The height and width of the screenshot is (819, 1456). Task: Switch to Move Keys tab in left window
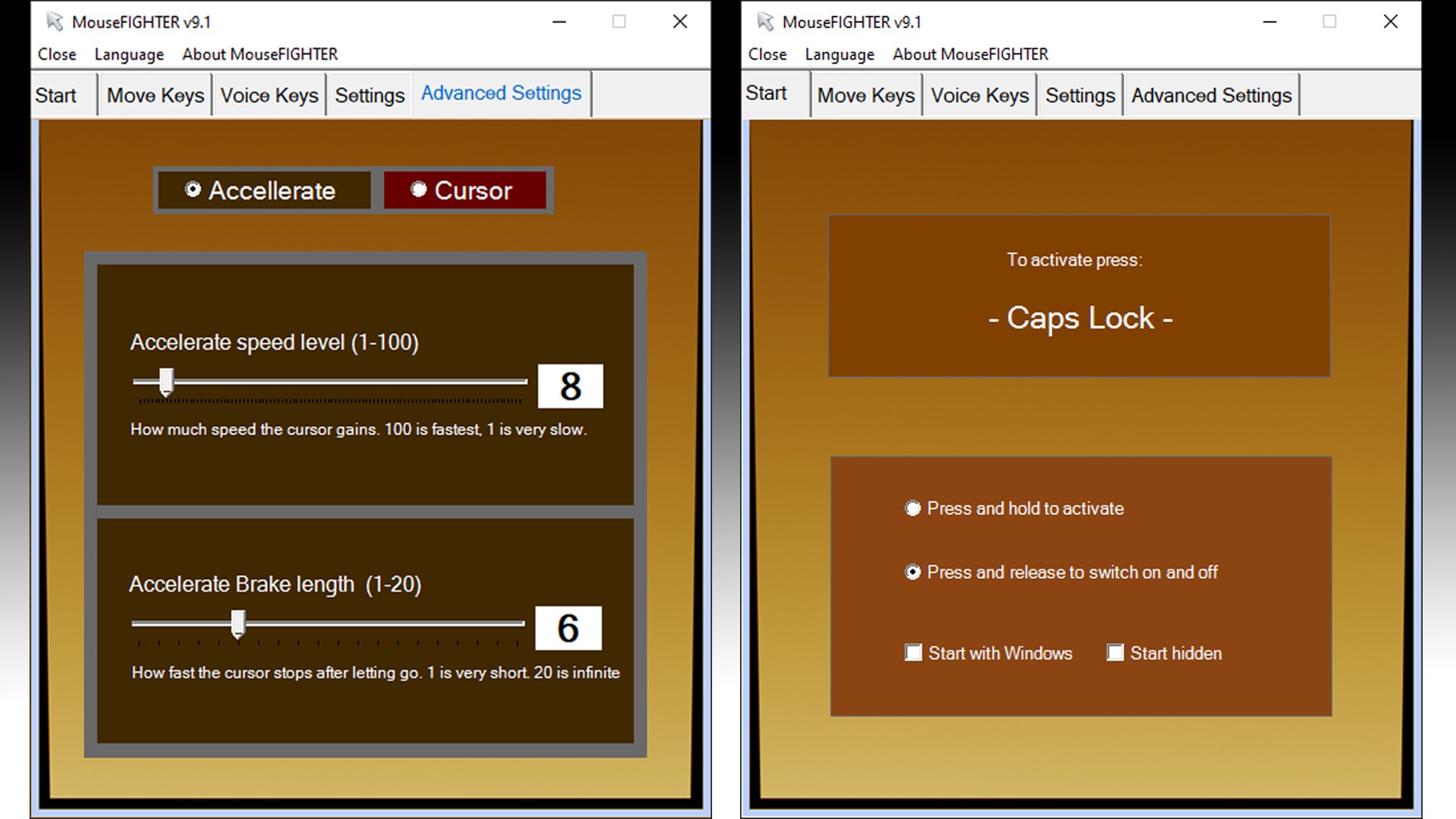155,96
